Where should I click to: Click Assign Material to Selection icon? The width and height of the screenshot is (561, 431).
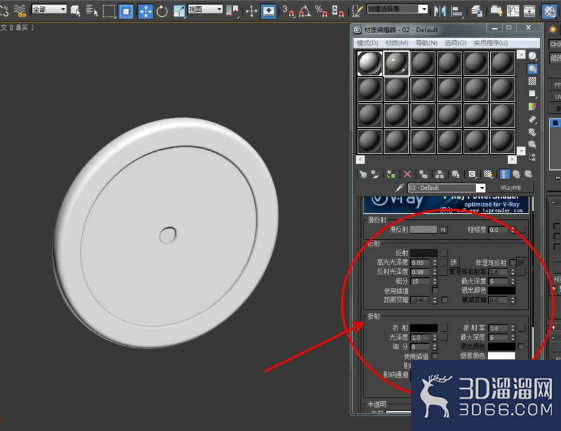391,174
